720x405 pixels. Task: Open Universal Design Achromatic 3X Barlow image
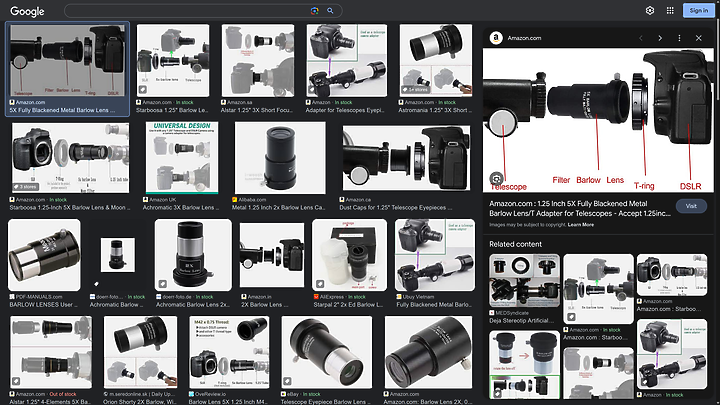[182, 158]
